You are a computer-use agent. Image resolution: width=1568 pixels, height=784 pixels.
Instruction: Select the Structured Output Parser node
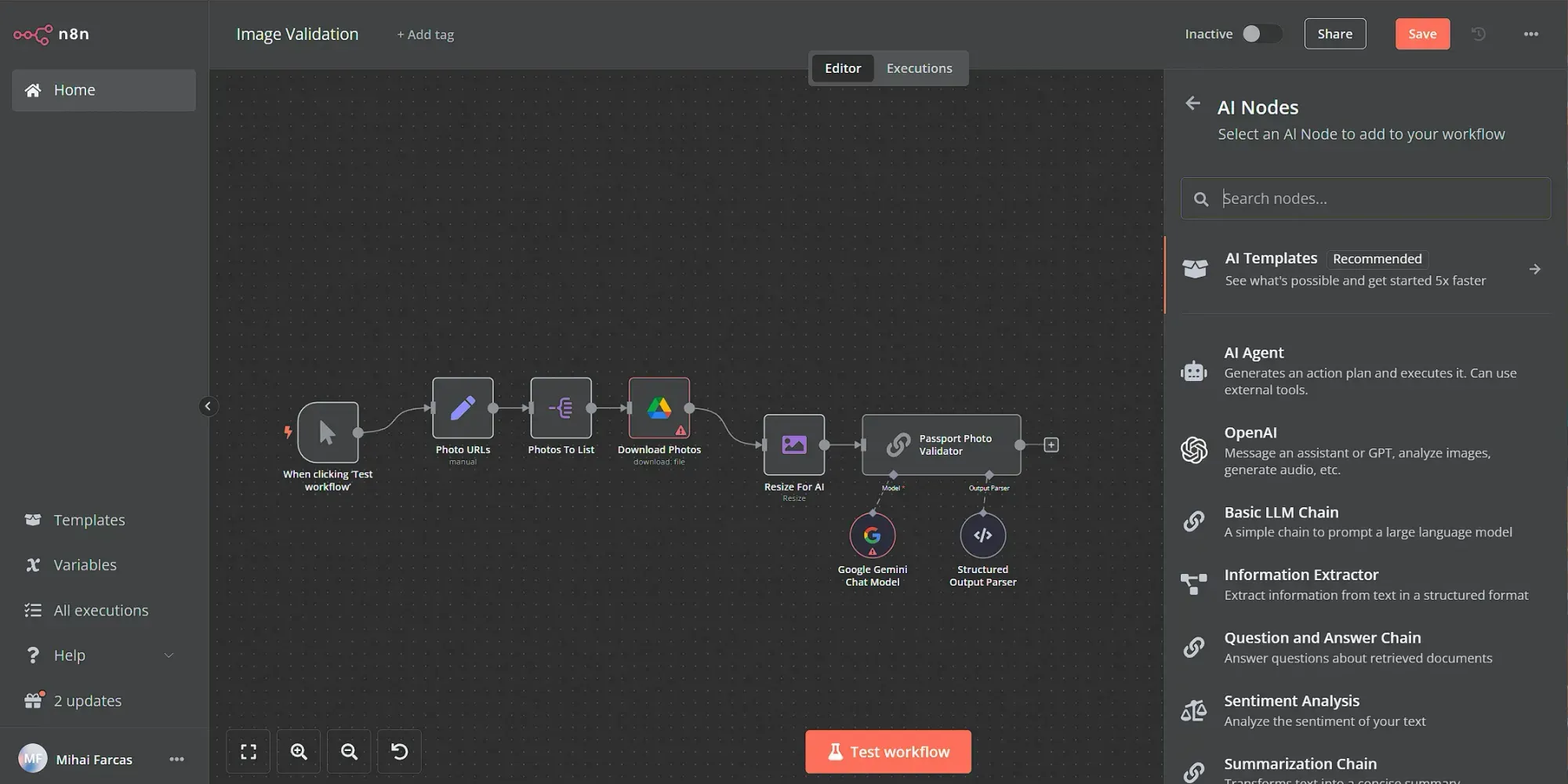coord(982,535)
